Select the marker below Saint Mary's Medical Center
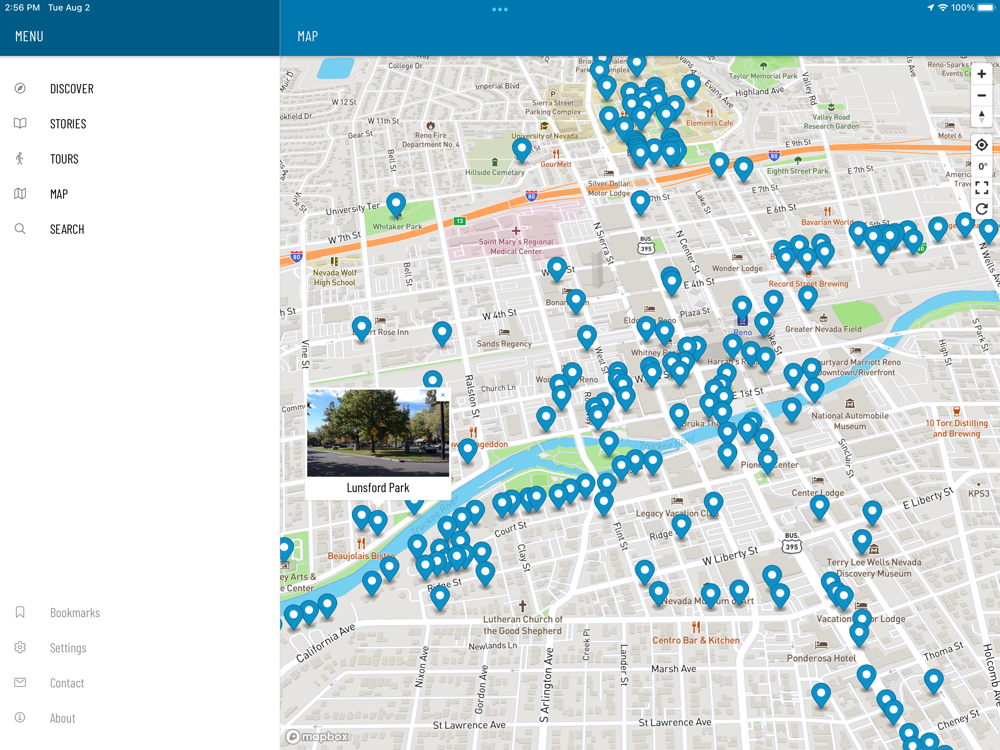 click(557, 269)
